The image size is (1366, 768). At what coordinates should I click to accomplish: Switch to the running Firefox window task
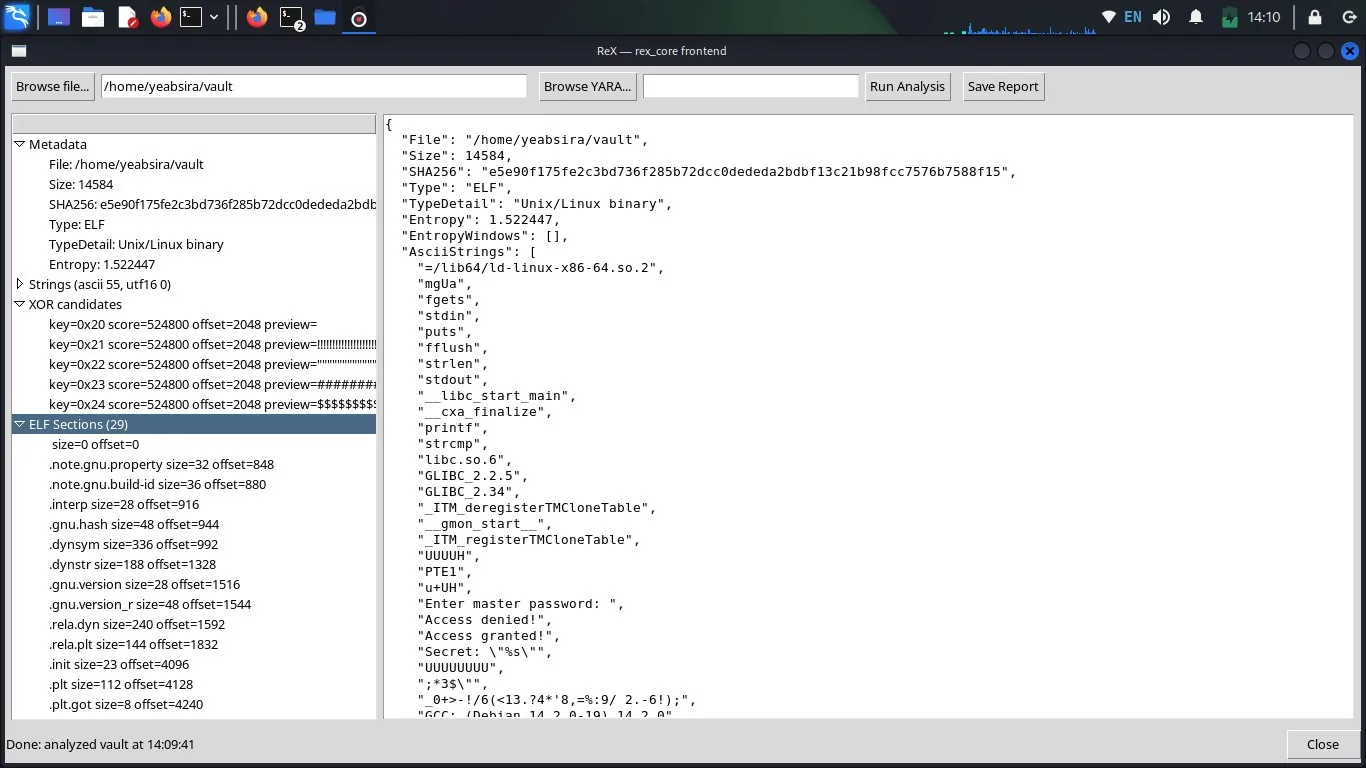pos(257,17)
